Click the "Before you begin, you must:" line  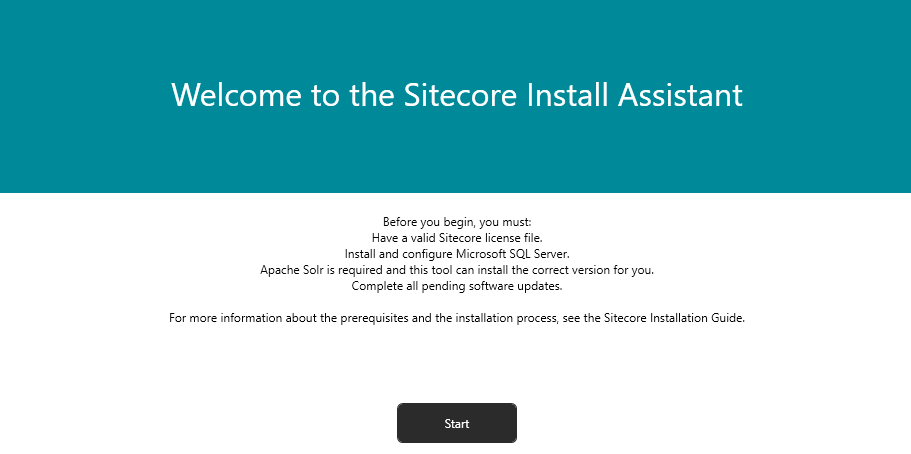(456, 222)
